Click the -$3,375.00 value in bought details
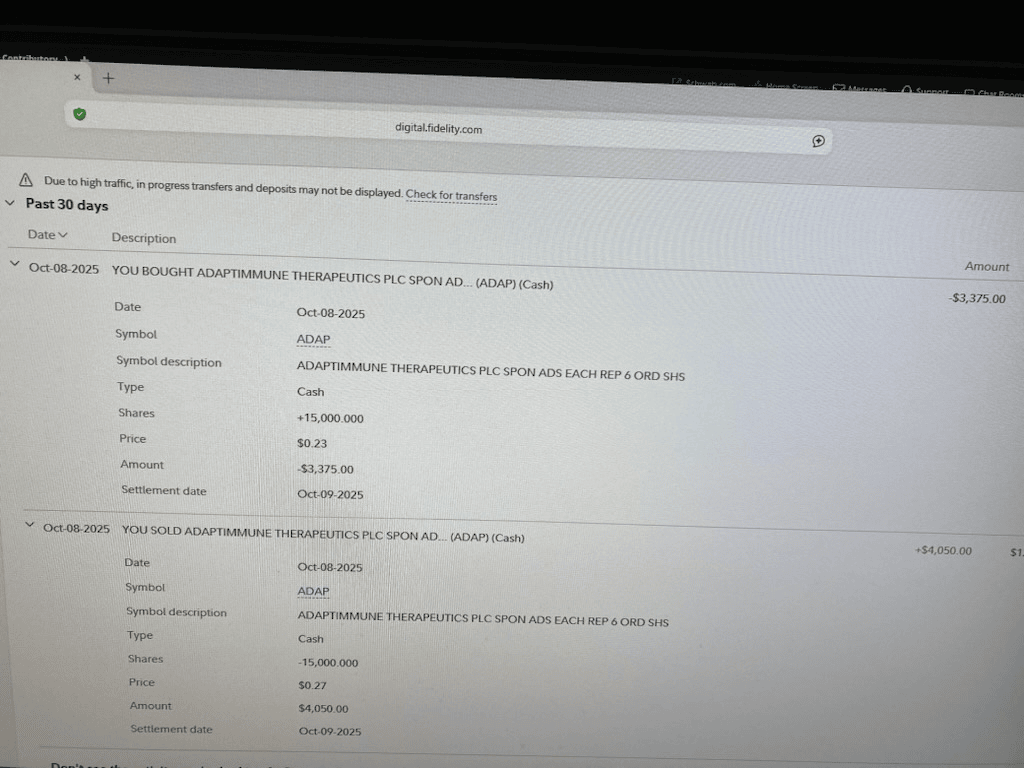The image size is (1024, 768). click(325, 469)
